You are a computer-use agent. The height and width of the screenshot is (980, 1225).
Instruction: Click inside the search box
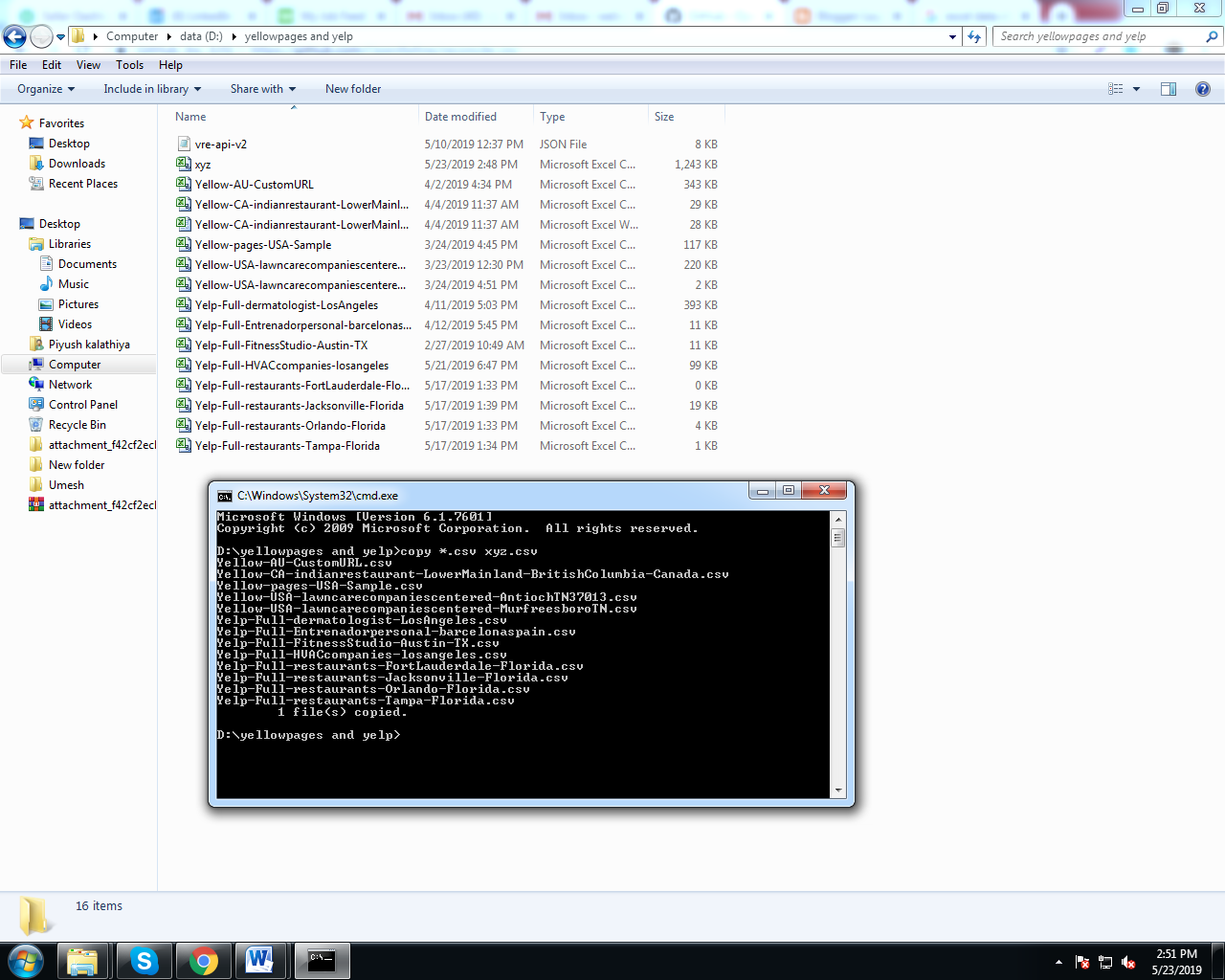point(1101,35)
